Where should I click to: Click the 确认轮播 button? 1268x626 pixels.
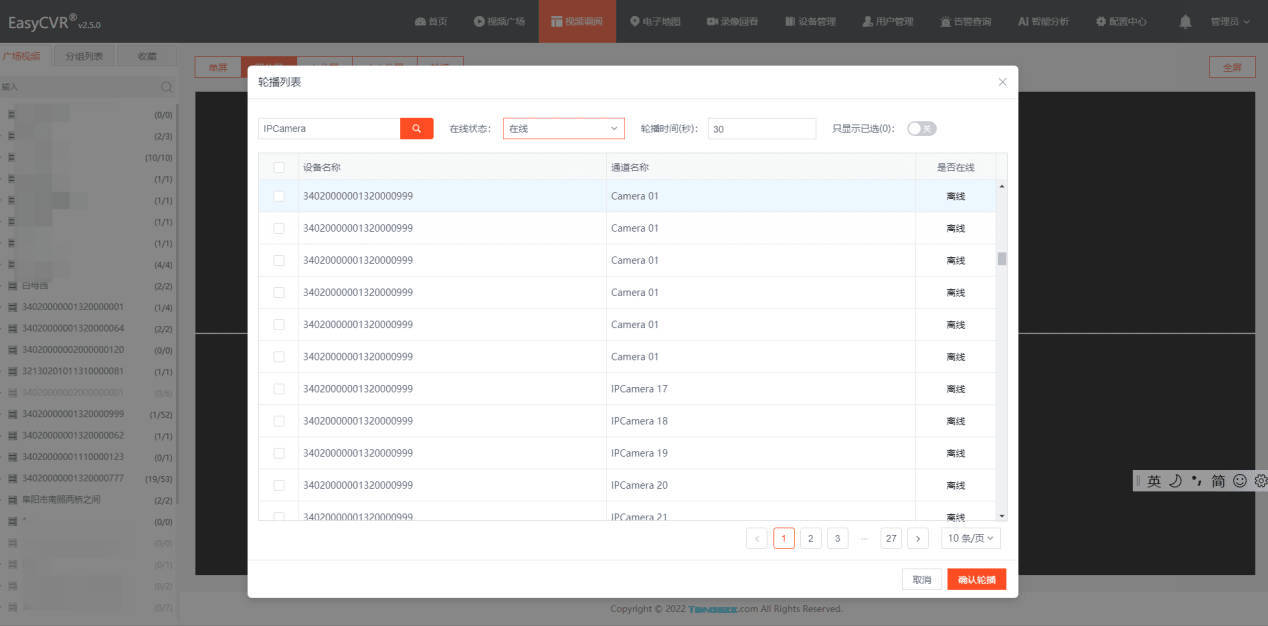point(976,580)
